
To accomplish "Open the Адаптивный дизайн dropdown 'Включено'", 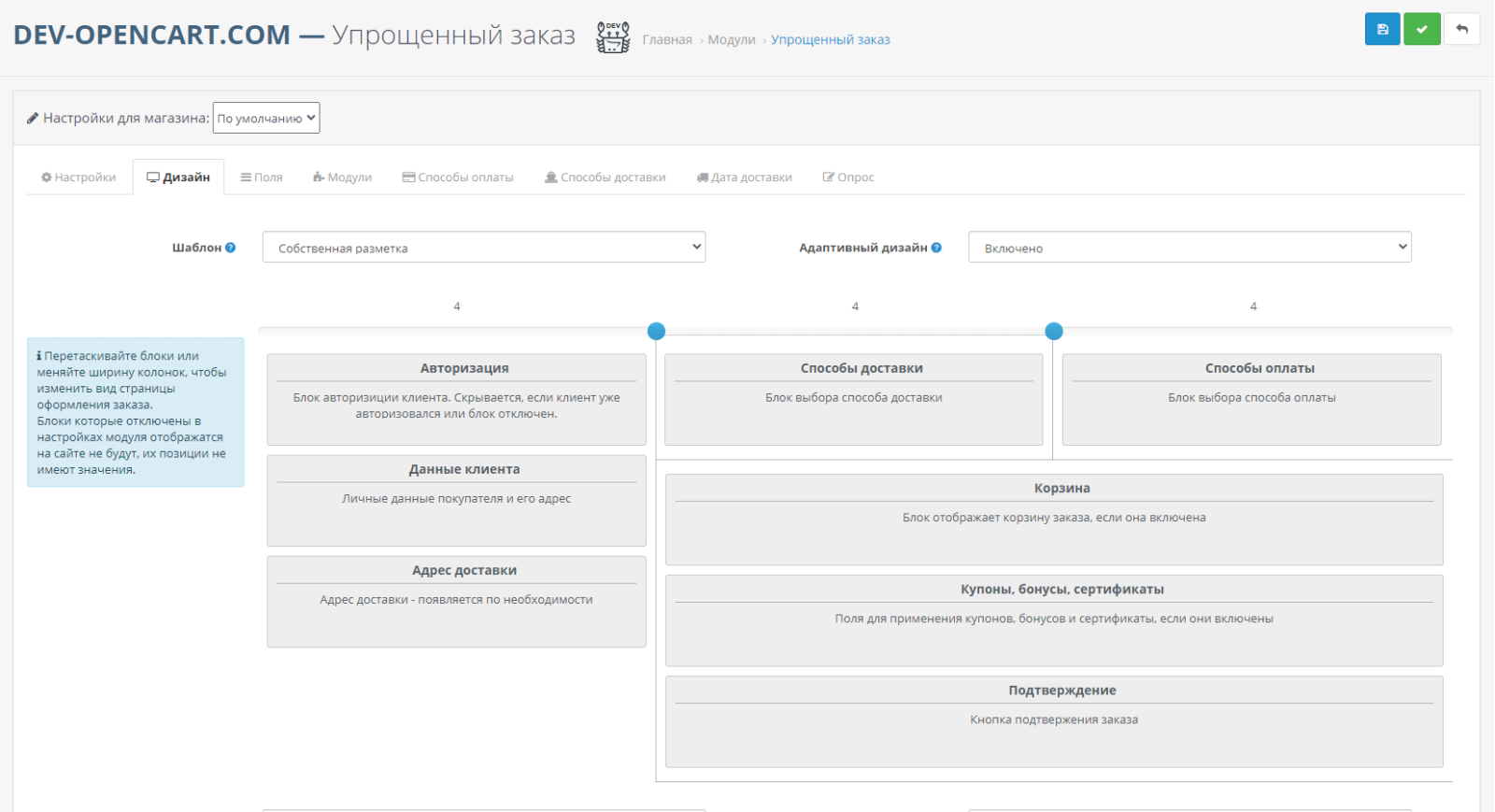I will (x=1189, y=248).
